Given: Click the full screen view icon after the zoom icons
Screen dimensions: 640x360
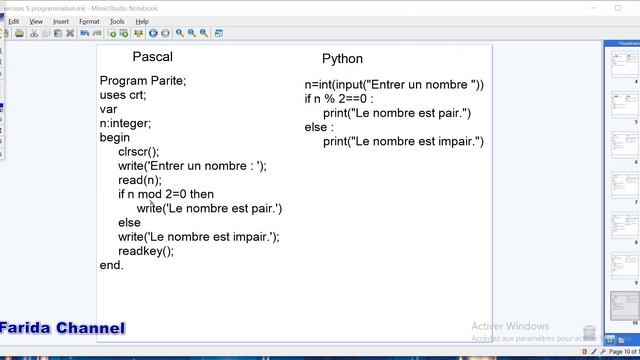Looking at the screenshot, I should pos(218,33).
